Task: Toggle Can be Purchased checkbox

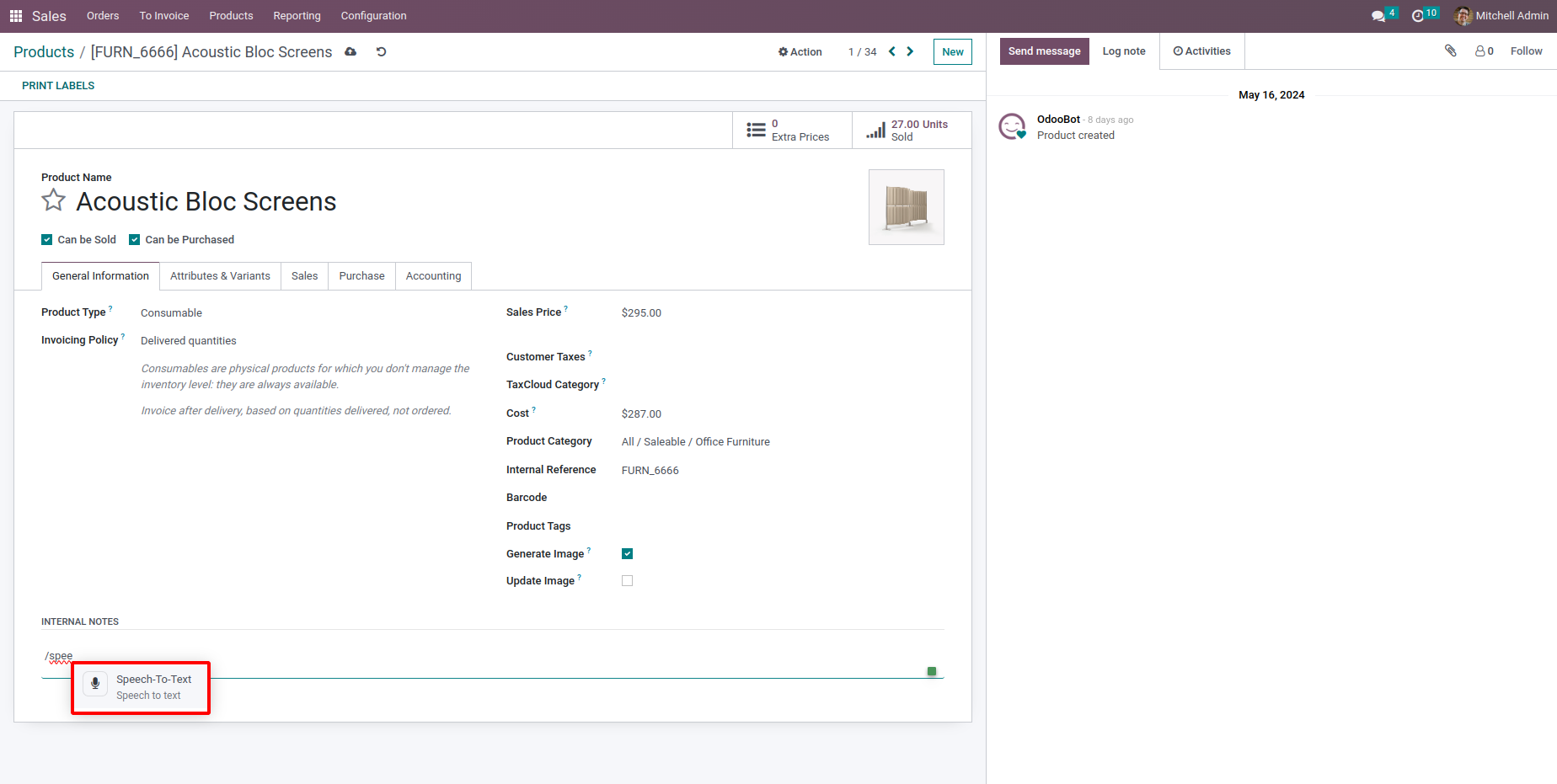Action: [135, 240]
